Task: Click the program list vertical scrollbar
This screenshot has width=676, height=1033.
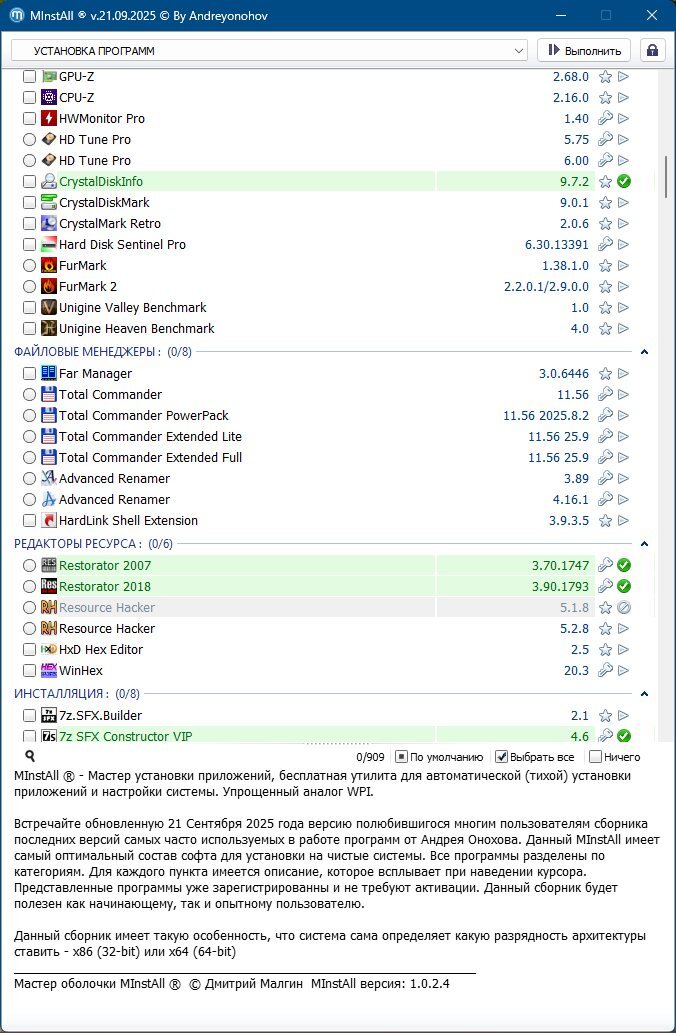Action: click(x=666, y=176)
